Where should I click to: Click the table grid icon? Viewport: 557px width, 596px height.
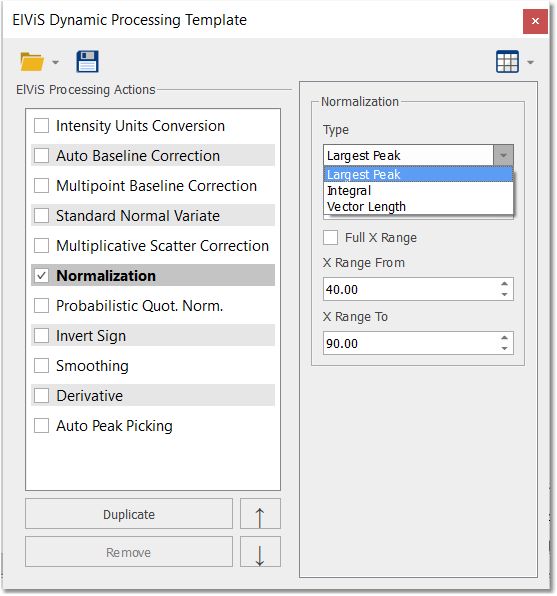tap(507, 61)
